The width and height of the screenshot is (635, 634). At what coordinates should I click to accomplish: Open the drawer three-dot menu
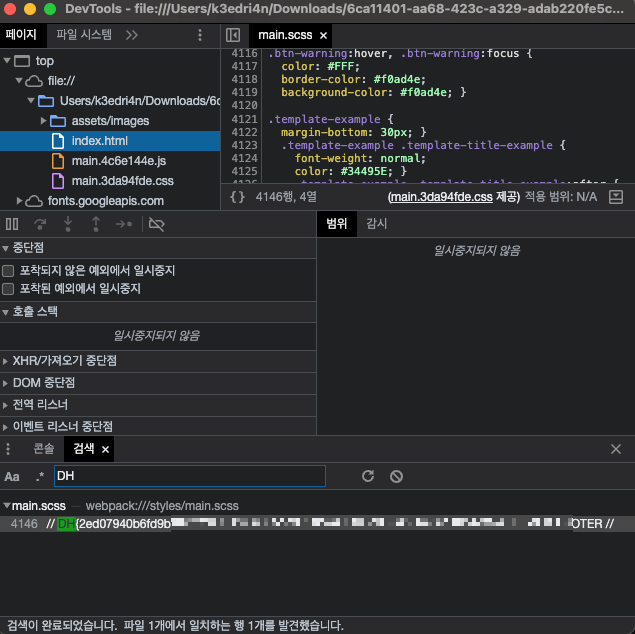pyautogui.click(x=8, y=449)
